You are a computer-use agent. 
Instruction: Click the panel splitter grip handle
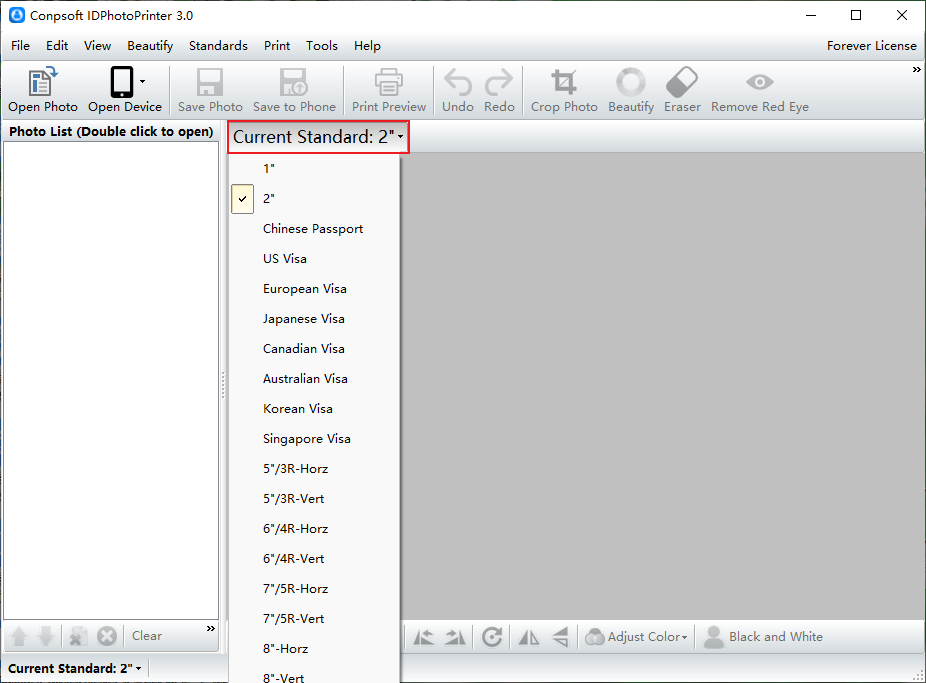(223, 385)
